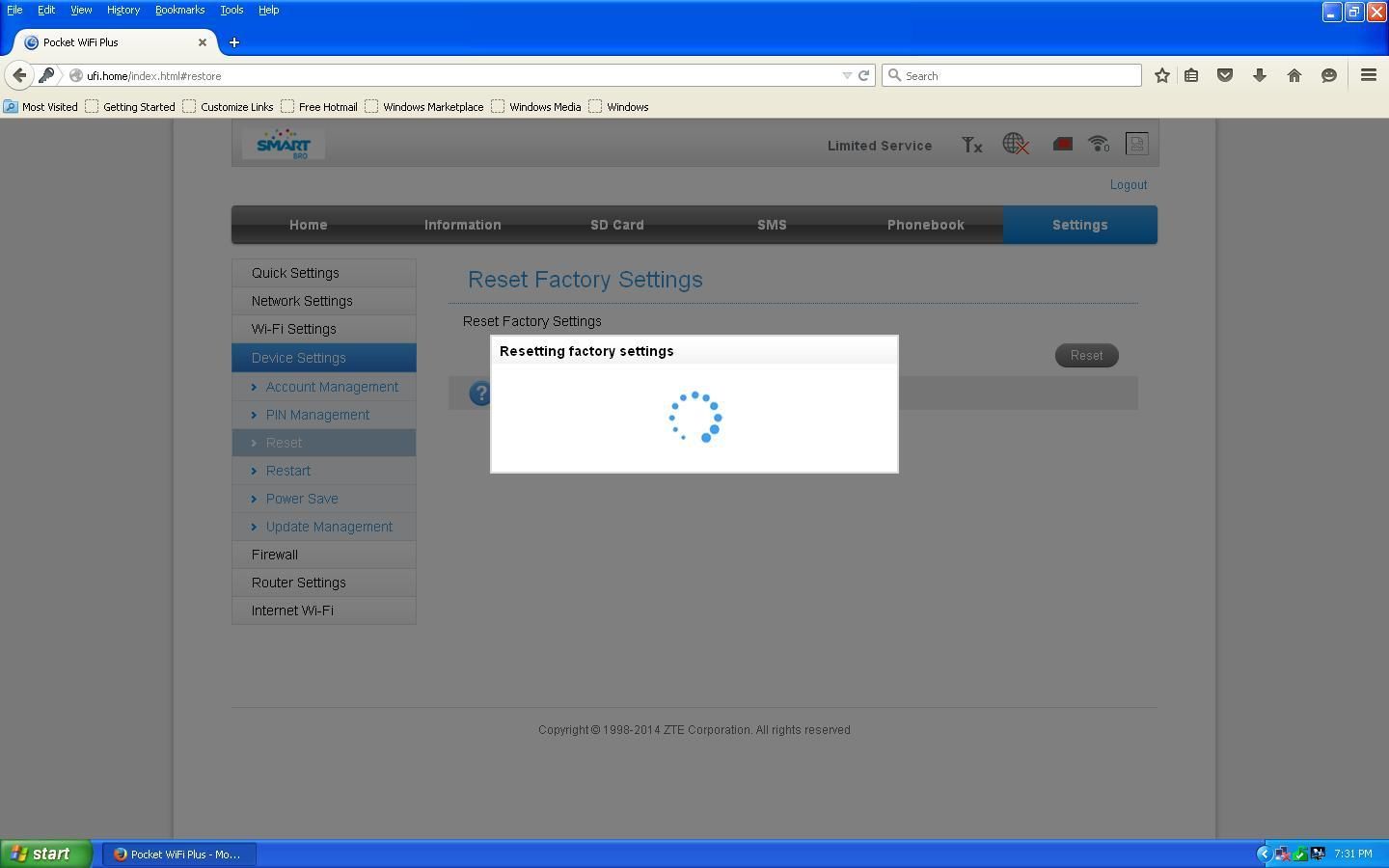Click the Logout link
The width and height of the screenshot is (1389, 868).
pos(1128,185)
